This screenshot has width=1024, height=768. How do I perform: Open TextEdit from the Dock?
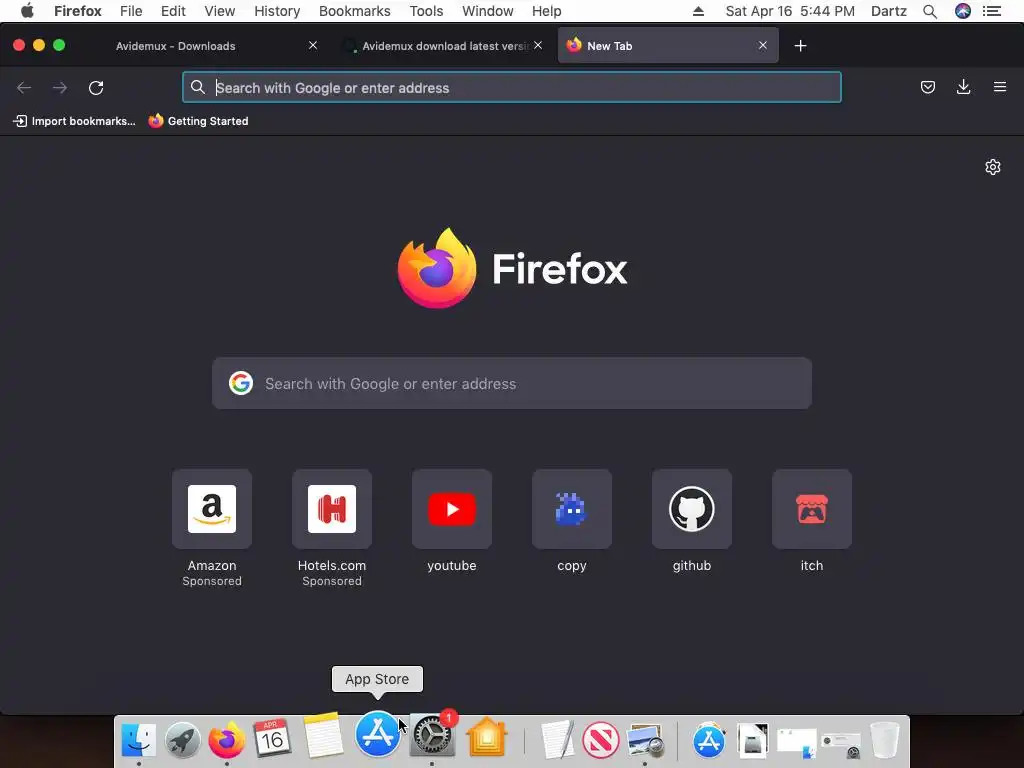click(x=558, y=741)
